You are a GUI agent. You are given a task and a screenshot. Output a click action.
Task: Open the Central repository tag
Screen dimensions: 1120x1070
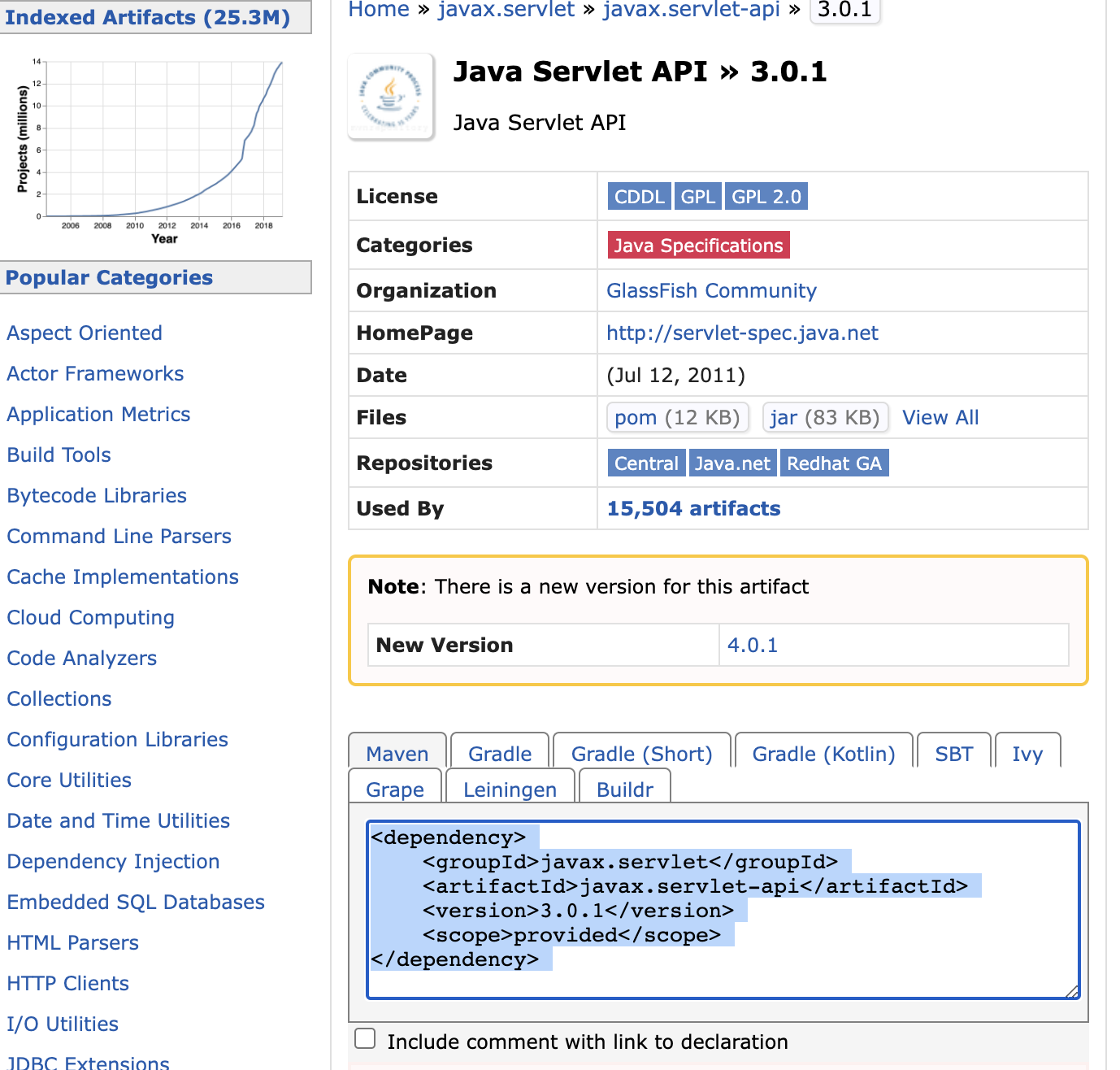tap(646, 463)
